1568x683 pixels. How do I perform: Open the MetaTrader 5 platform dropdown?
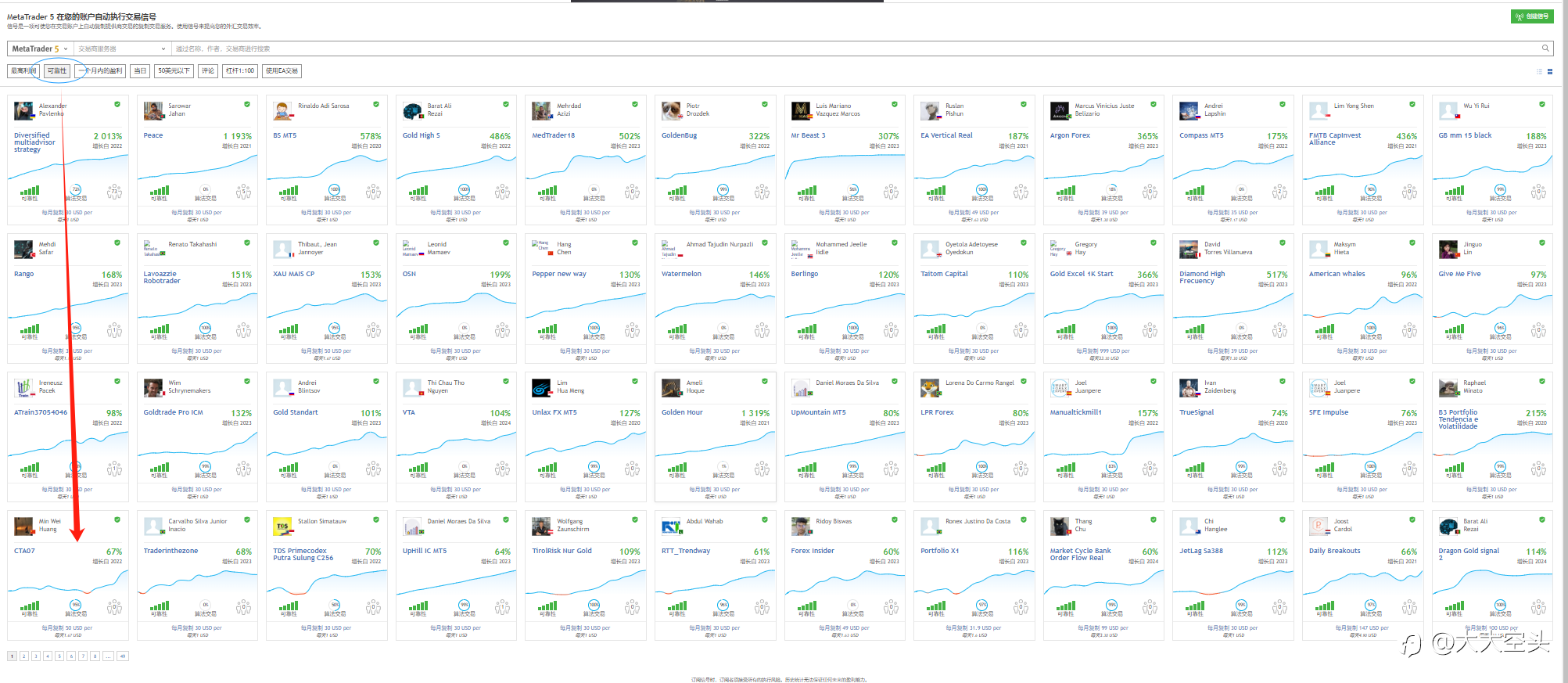pos(40,49)
